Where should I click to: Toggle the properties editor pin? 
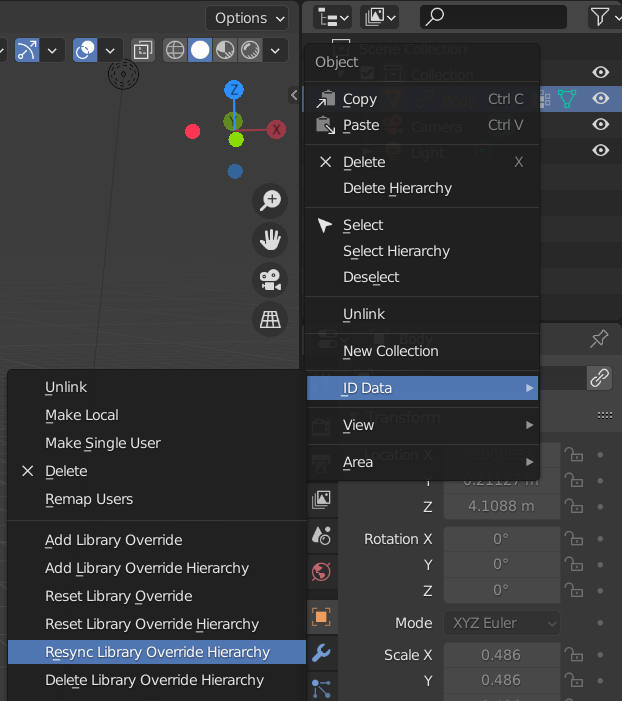point(599,339)
